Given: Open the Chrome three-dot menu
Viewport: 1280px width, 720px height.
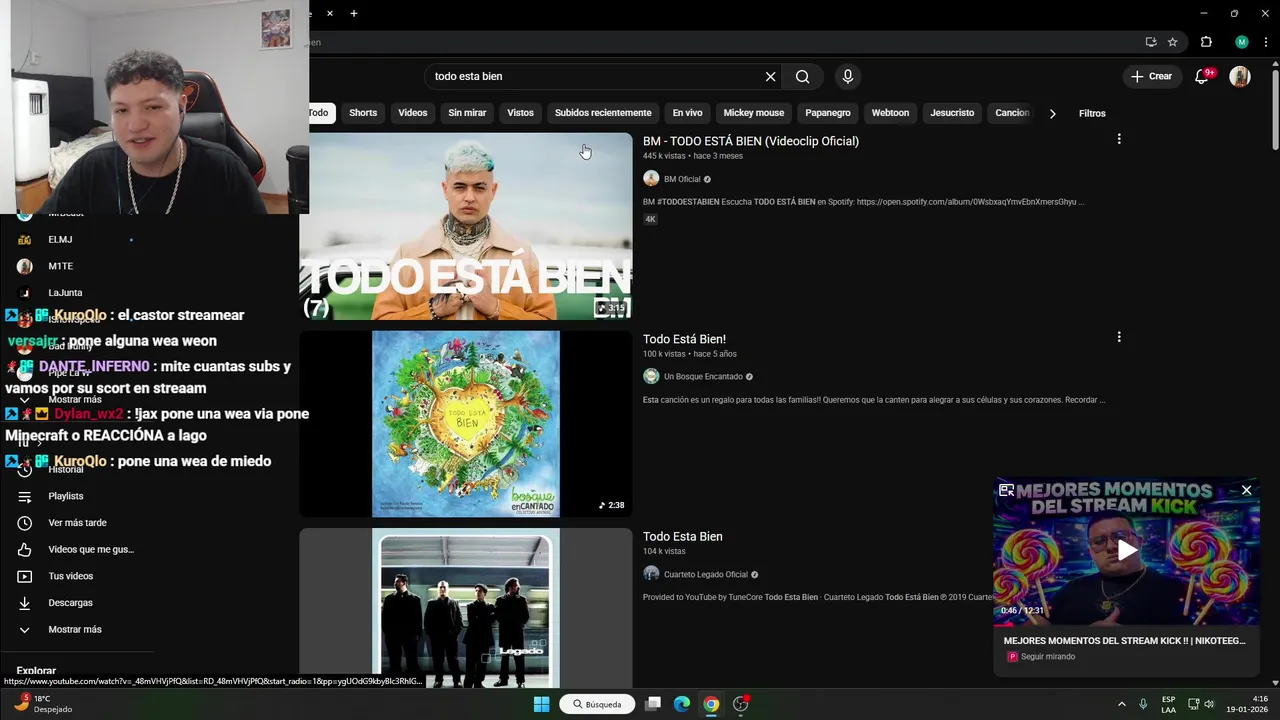Looking at the screenshot, I should tap(1266, 42).
